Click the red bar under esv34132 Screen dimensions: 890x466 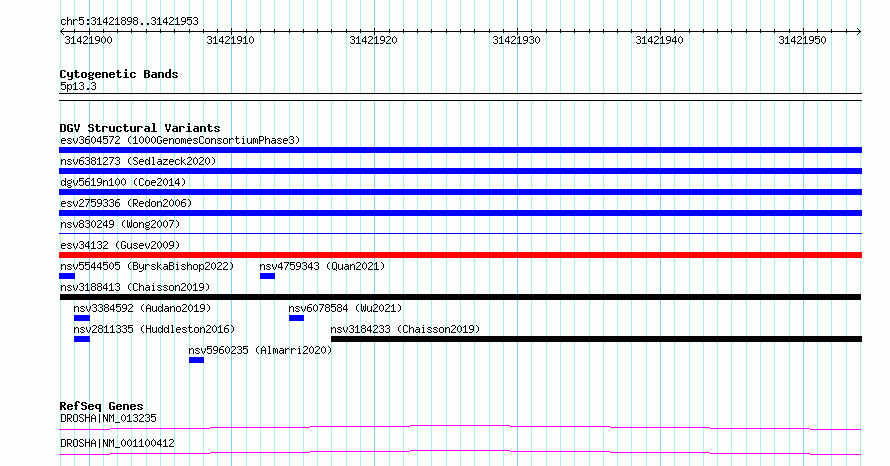(460, 255)
